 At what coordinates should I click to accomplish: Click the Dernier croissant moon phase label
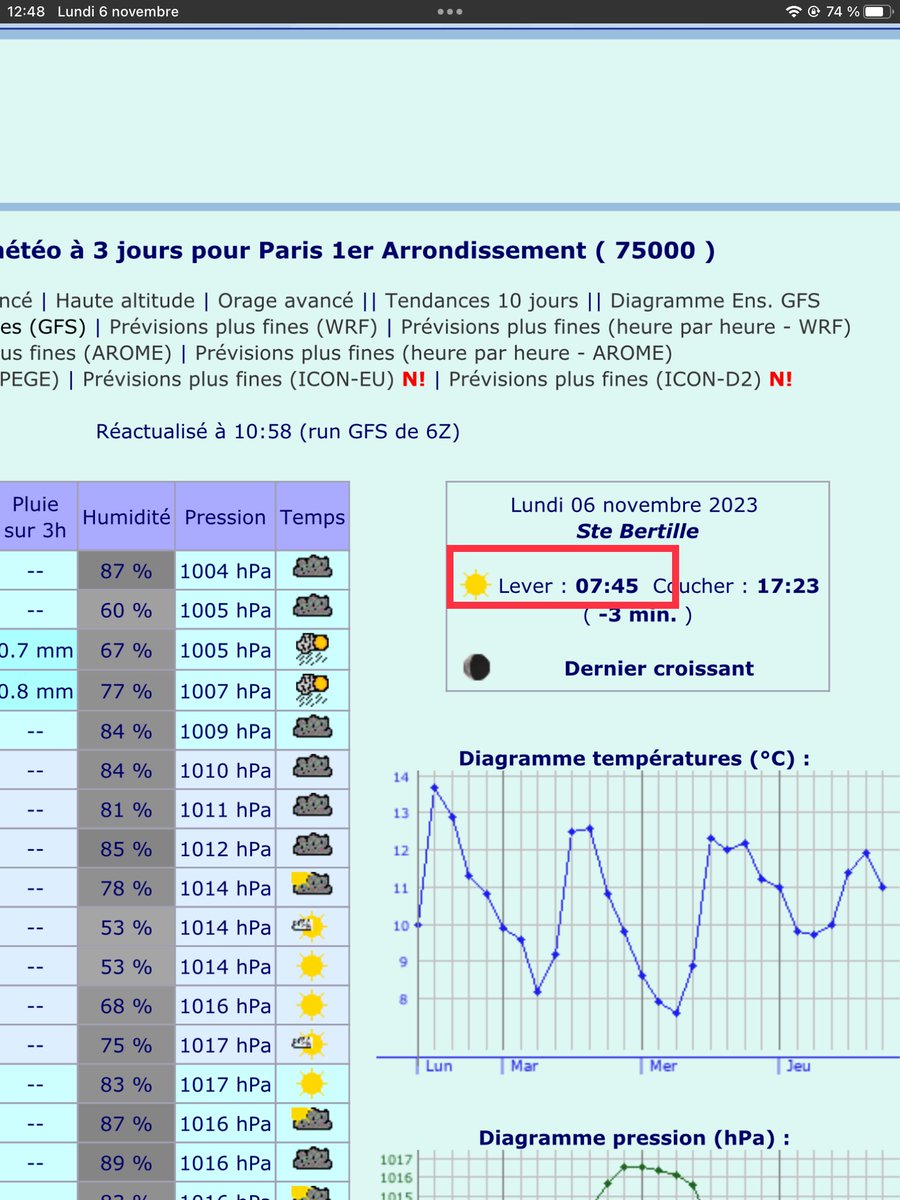(659, 669)
